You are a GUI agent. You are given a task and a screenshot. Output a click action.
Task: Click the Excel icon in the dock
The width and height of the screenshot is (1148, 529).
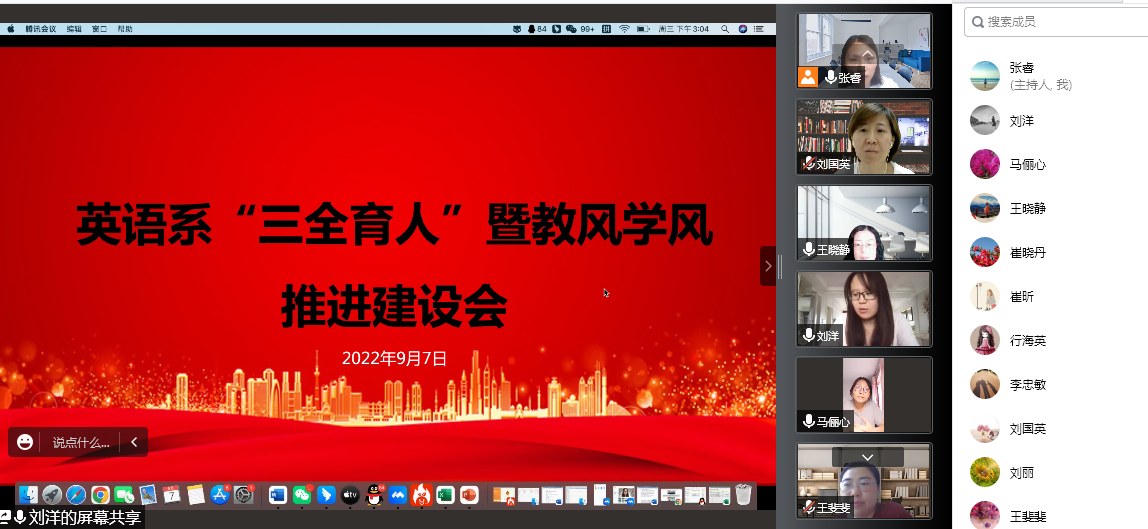[x=445, y=495]
